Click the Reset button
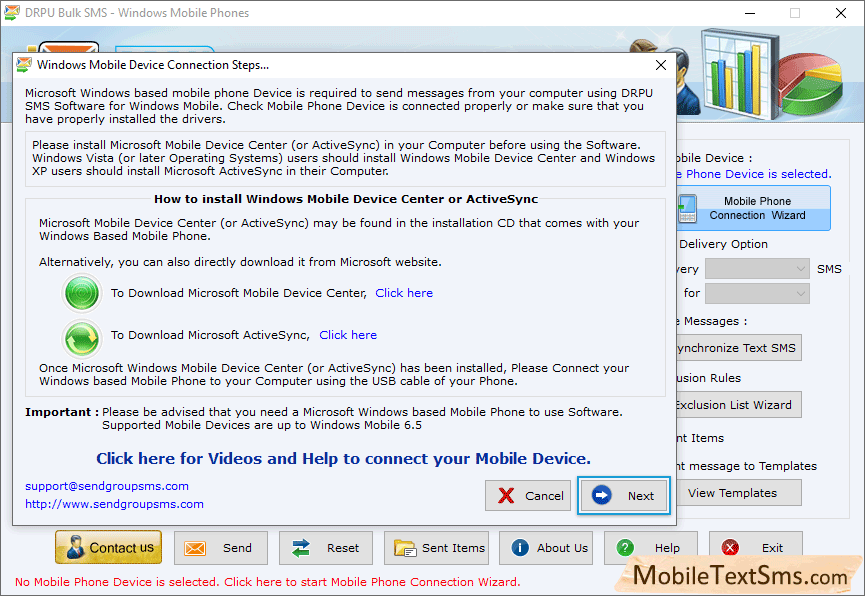 pyautogui.click(x=325, y=548)
